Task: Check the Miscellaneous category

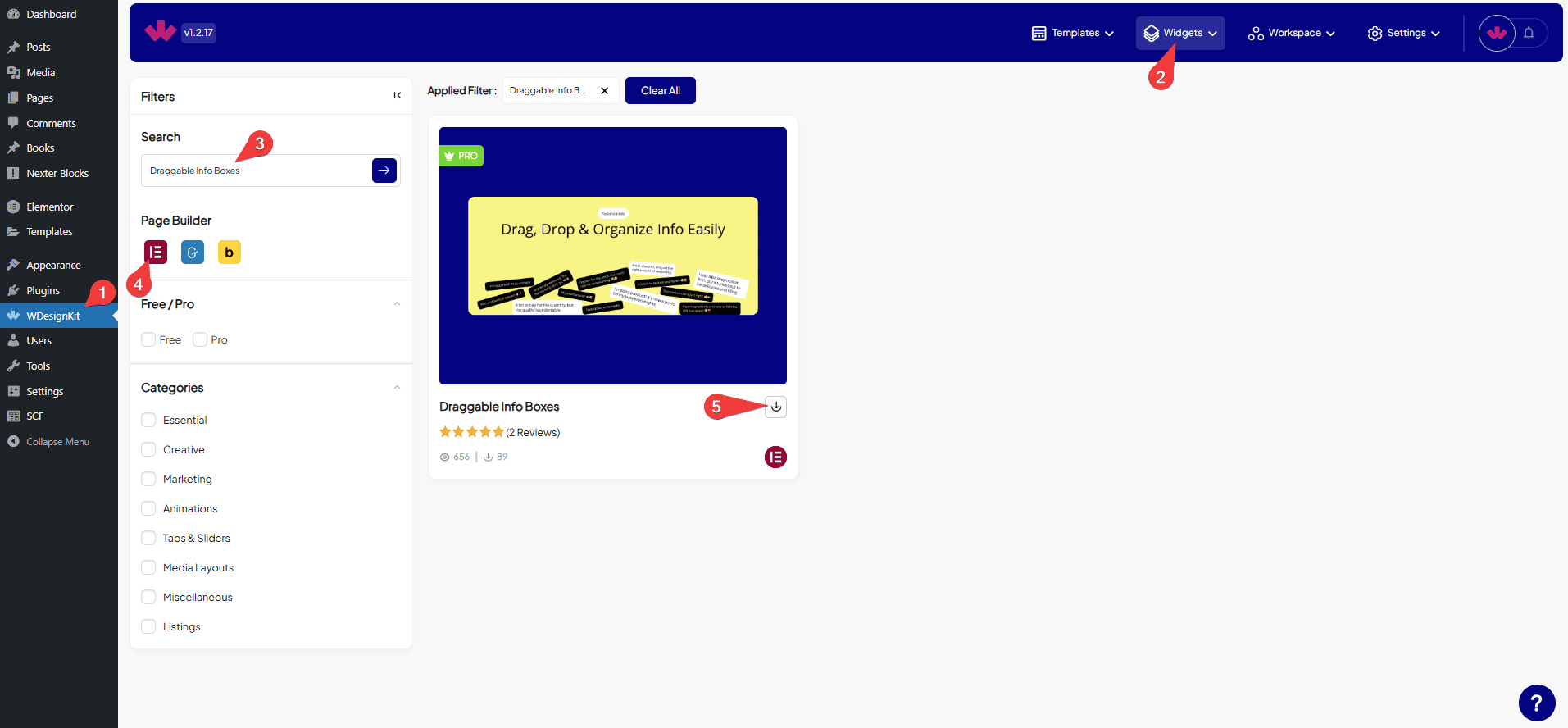Action: 148,597
